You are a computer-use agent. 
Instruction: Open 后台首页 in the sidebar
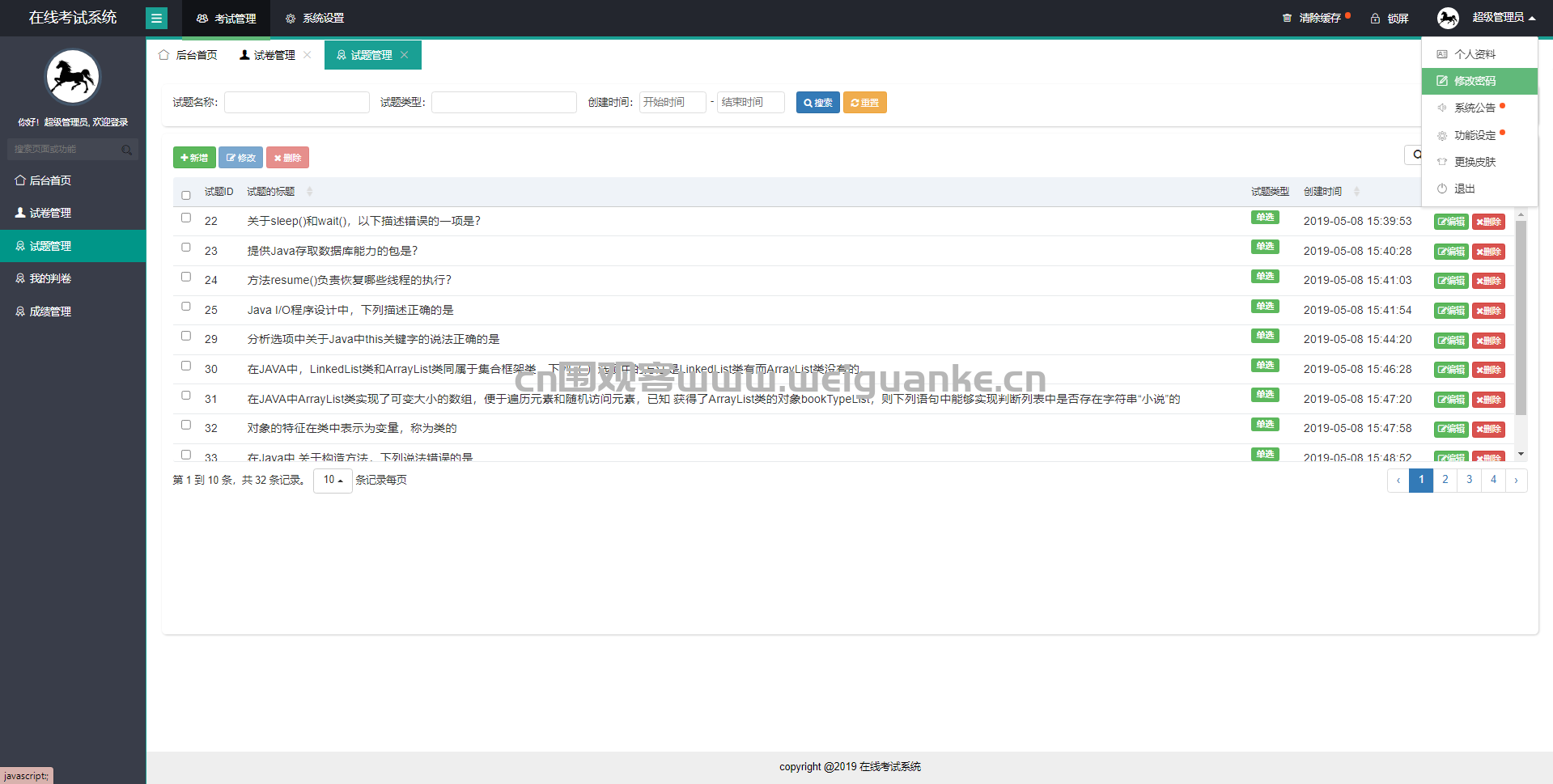73,180
